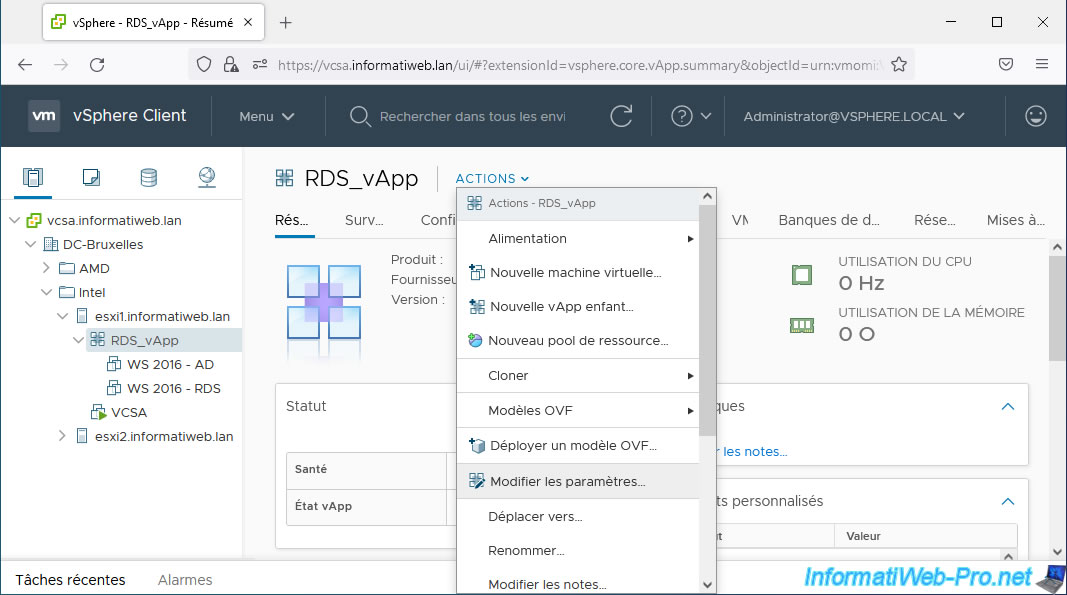This screenshot has width=1067, height=595.
Task: Open the Storage inventory view
Action: pyautogui.click(x=148, y=178)
